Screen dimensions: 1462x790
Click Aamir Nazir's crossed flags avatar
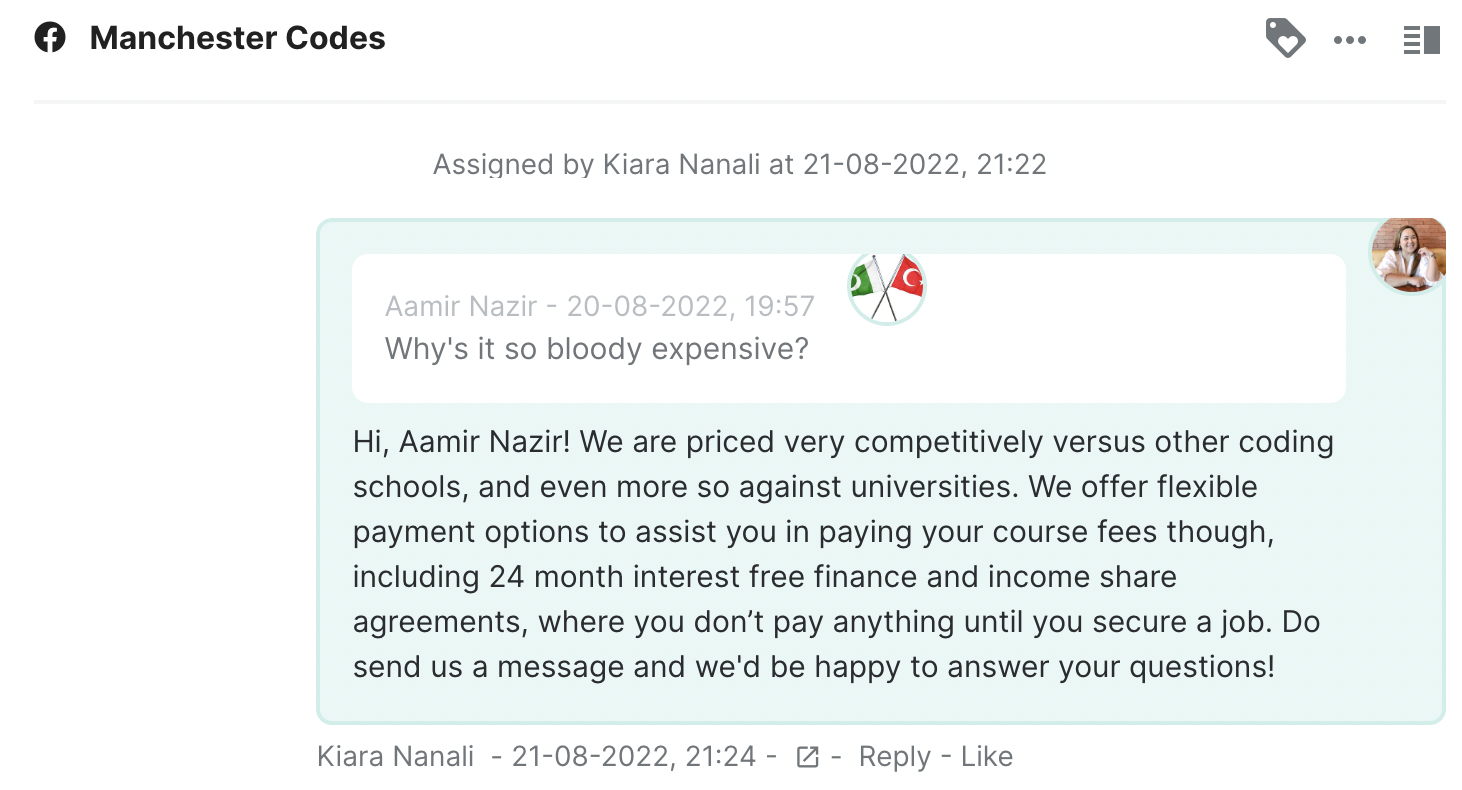pos(887,287)
